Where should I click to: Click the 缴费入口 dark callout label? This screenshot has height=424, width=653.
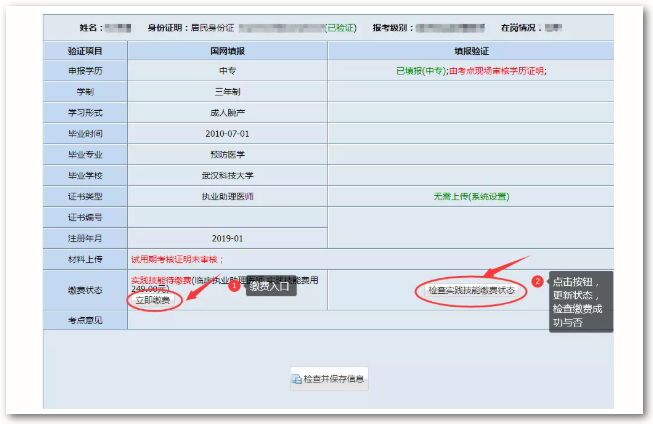point(270,288)
